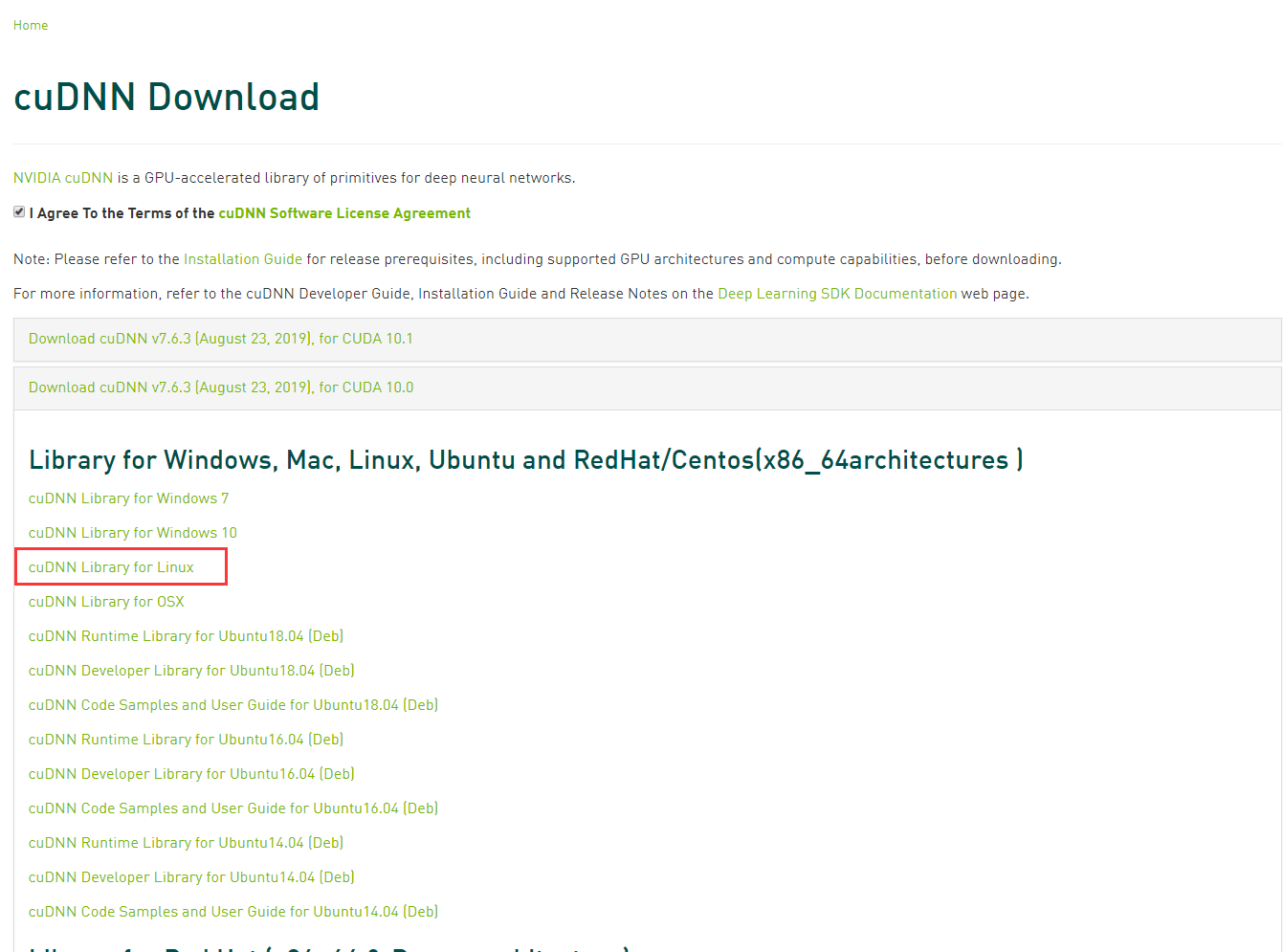Image resolution: width=1283 pixels, height=952 pixels.
Task: Open the Installation Guide link
Action: click(x=242, y=258)
